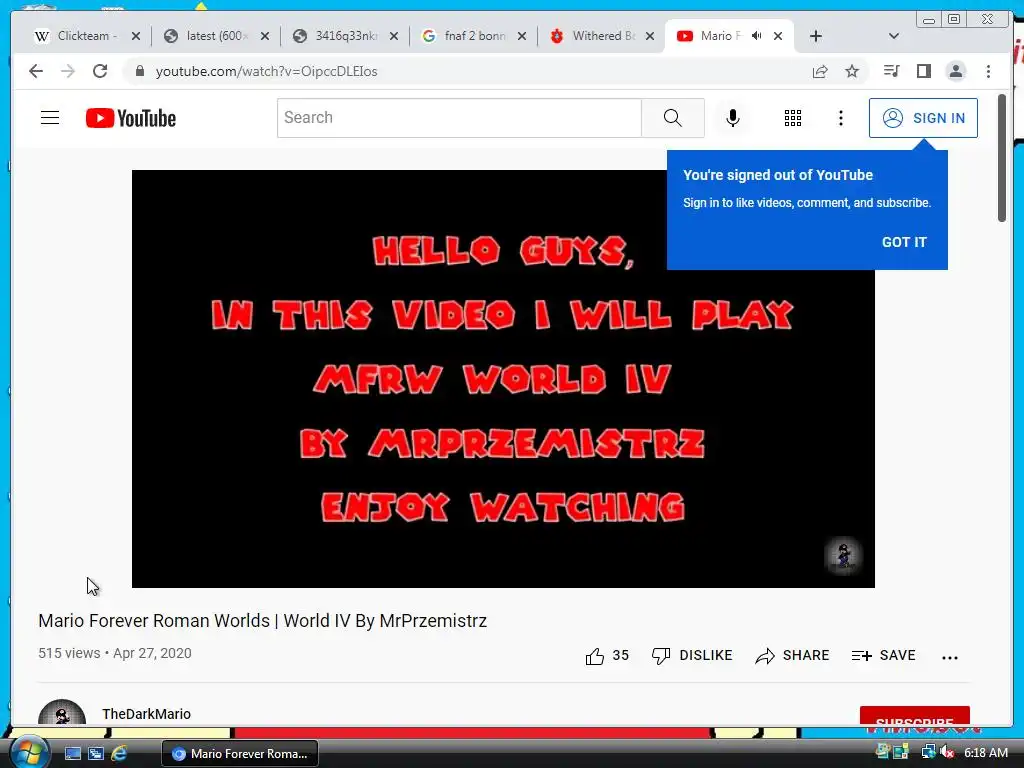Share this page from address bar
Screen dimensions: 1024x768
820,71
